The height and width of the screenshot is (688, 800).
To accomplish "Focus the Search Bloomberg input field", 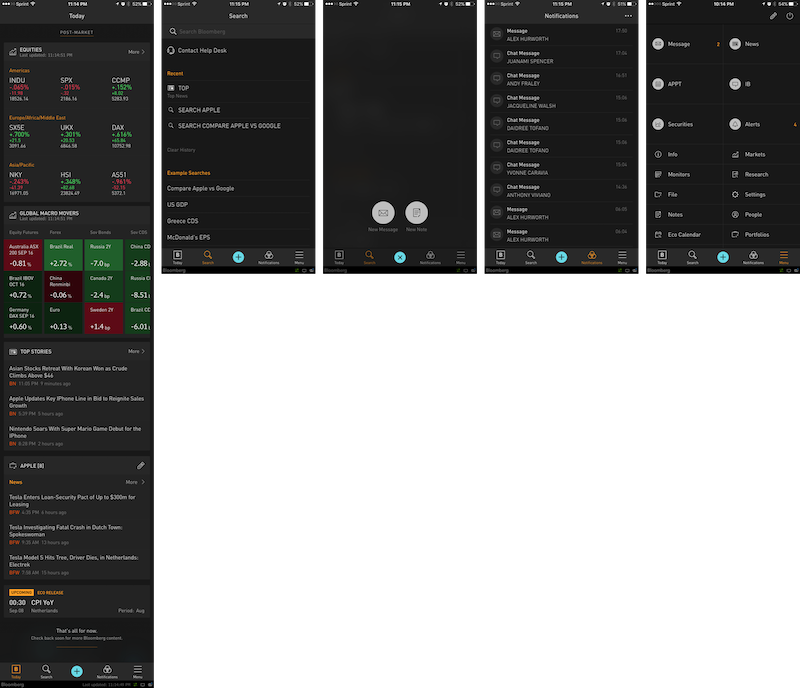I will [238, 32].
